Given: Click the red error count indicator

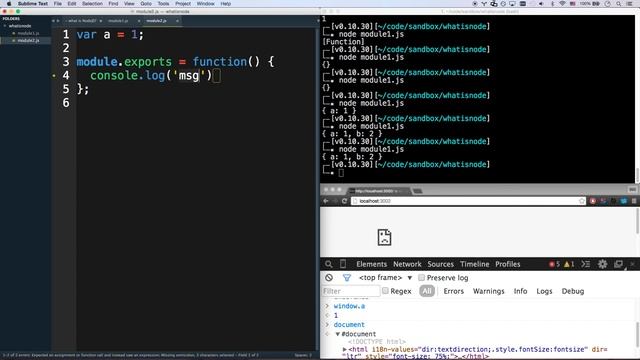Looking at the screenshot, I should 554,264.
